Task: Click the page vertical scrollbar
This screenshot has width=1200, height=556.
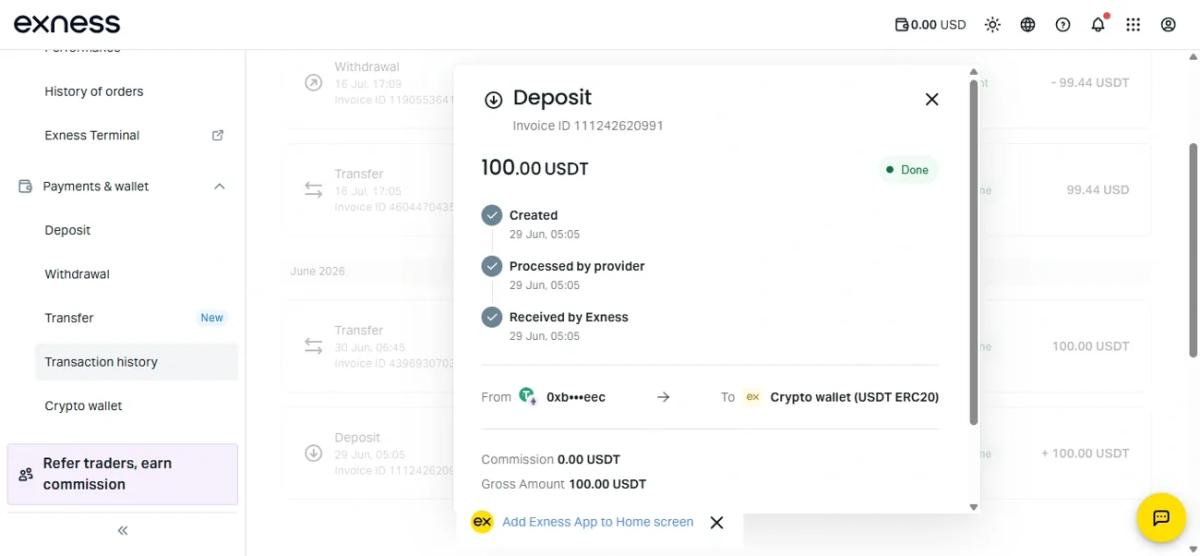Action: [1192, 249]
